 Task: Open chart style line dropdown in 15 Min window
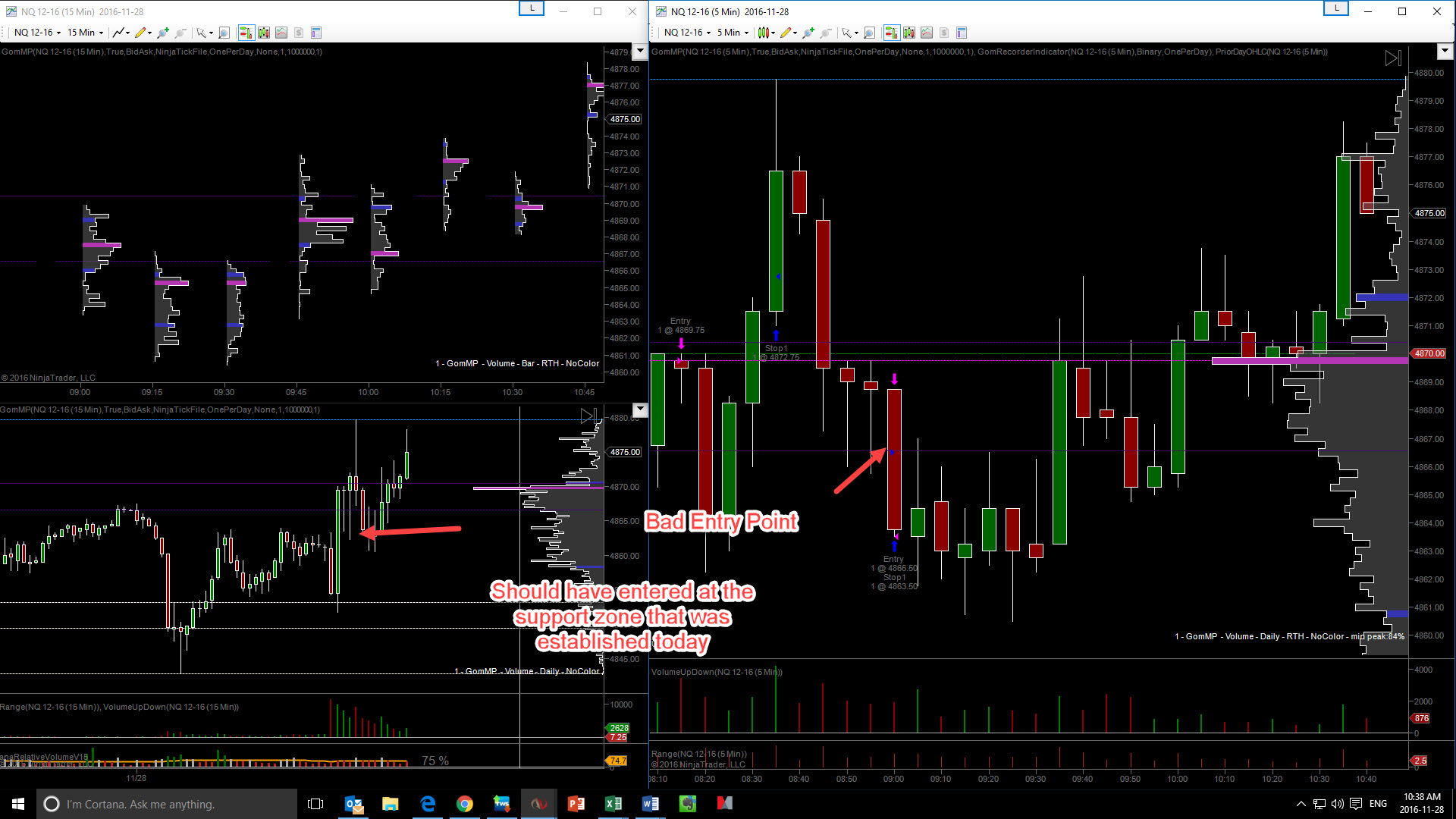[x=120, y=33]
